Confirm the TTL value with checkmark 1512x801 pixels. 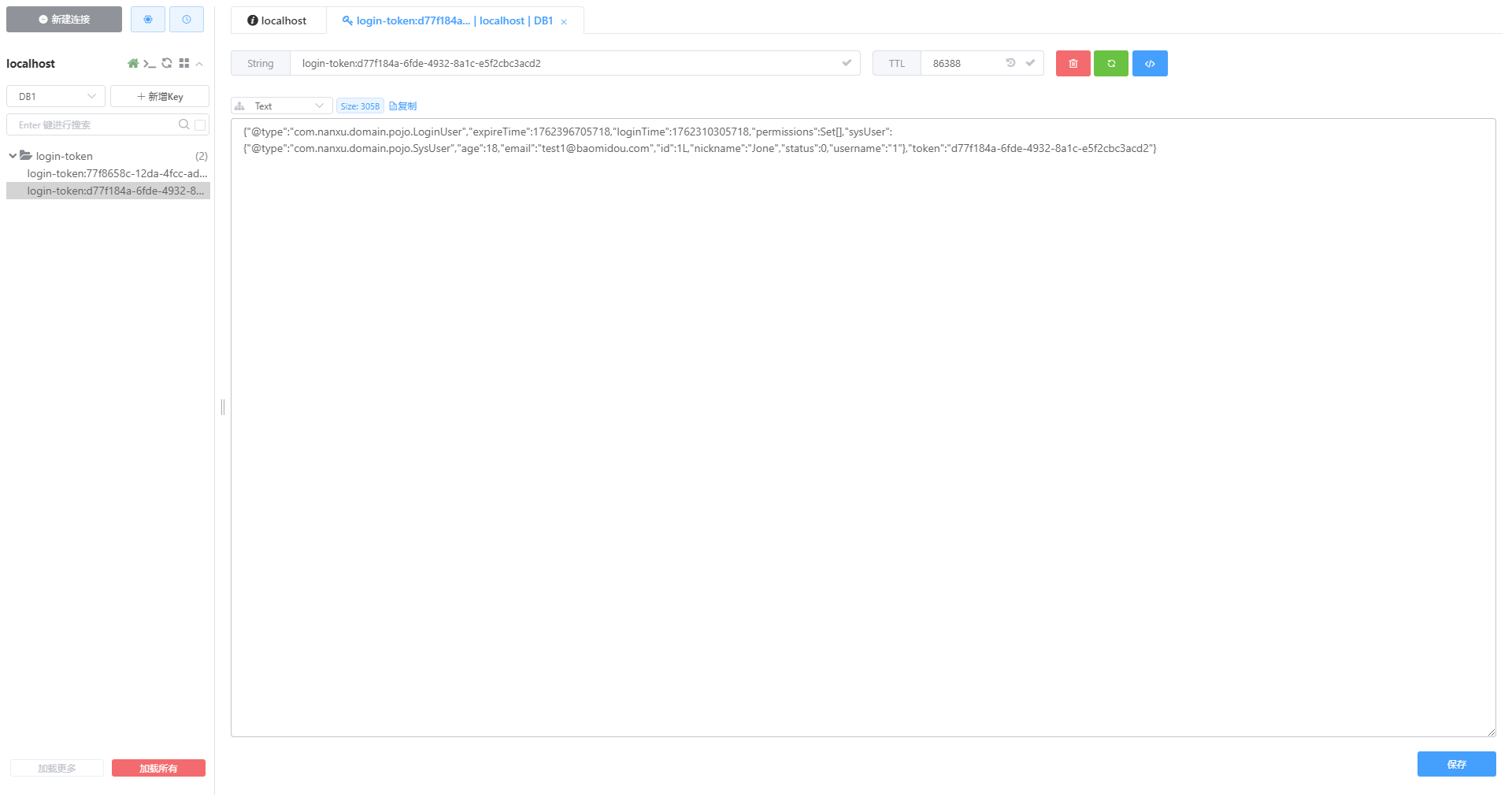click(x=1030, y=63)
